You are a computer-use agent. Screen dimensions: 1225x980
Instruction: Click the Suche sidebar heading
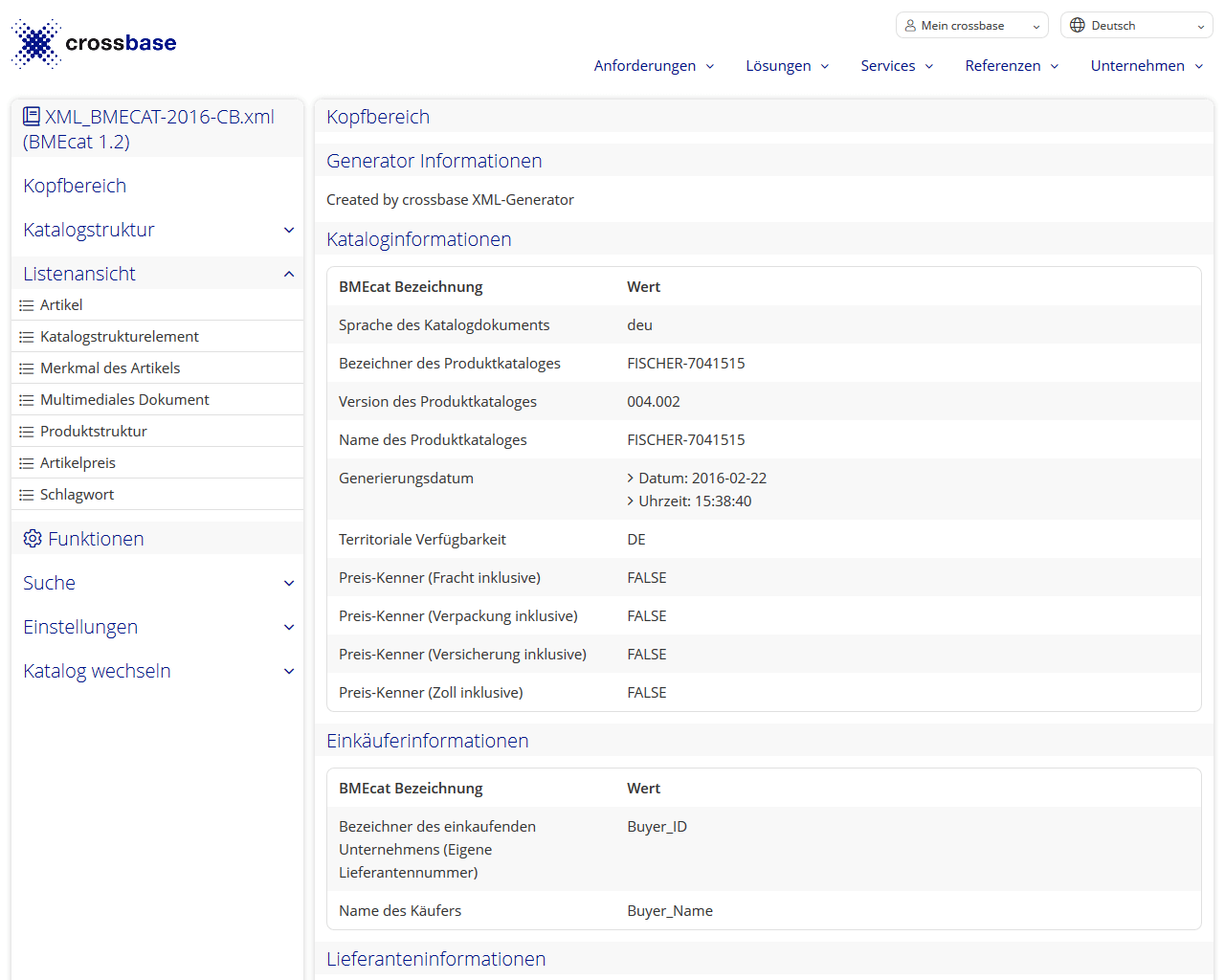(49, 583)
